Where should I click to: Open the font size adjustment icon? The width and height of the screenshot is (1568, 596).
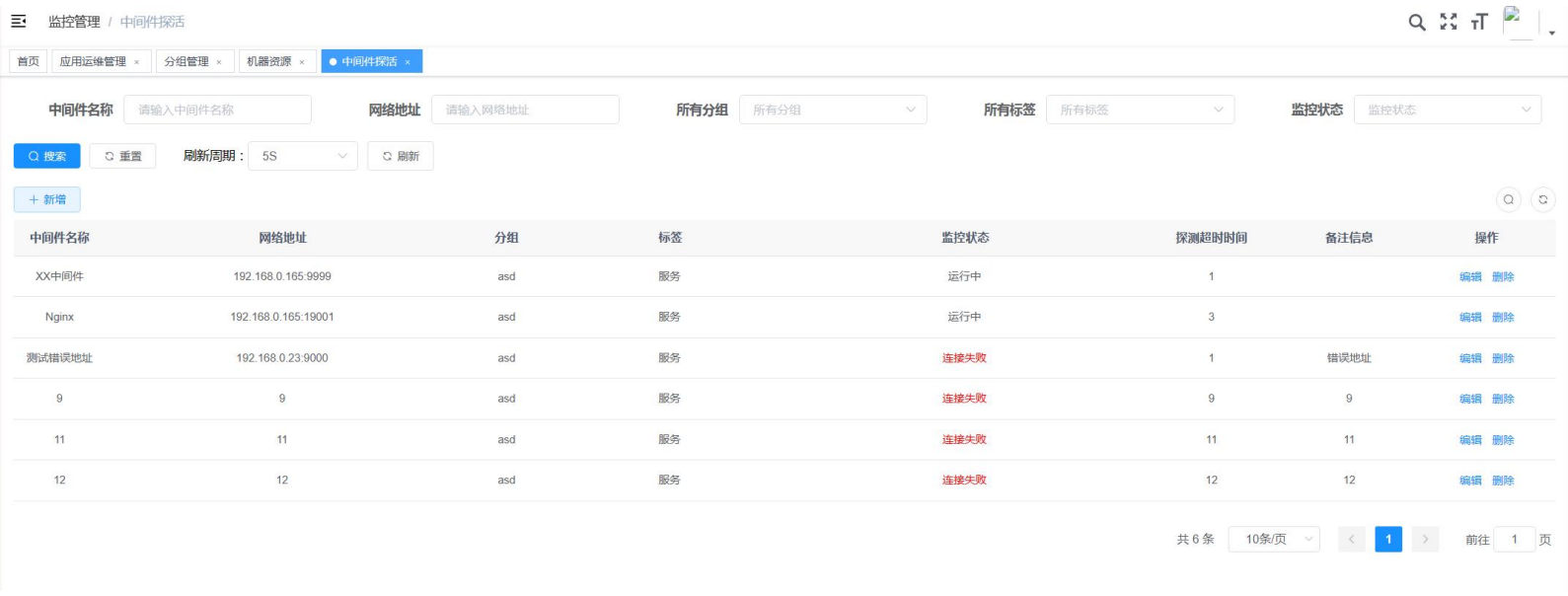(1478, 22)
